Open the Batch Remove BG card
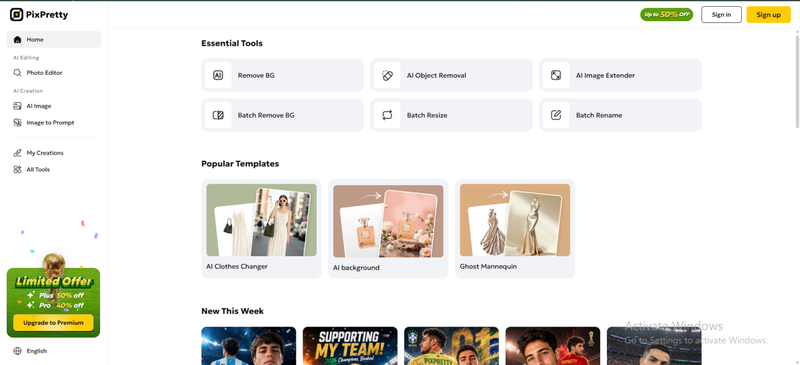The width and height of the screenshot is (800, 365). 282,115
